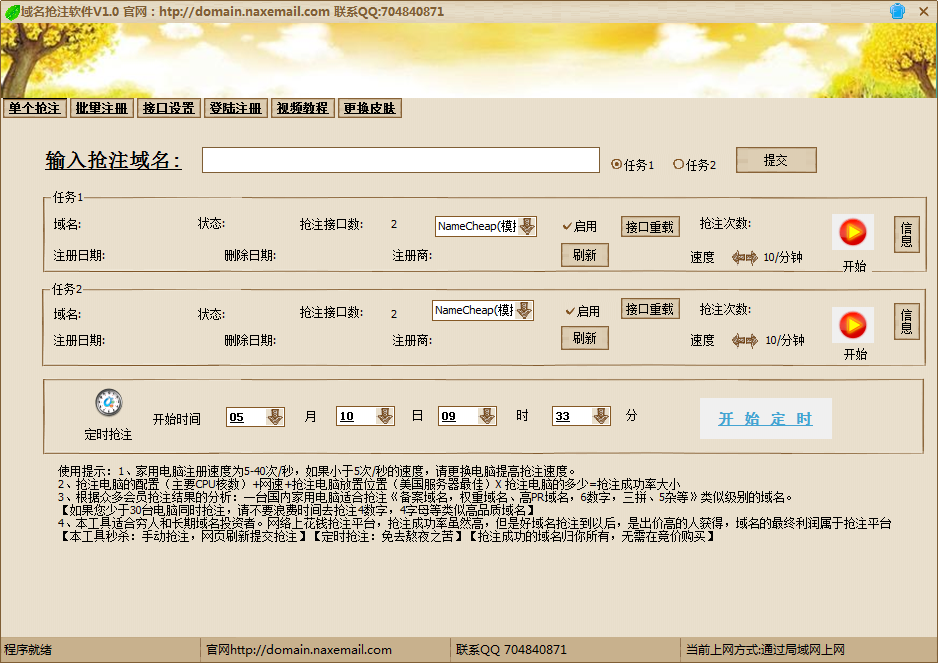The width and height of the screenshot is (938, 663).
Task: Open the blue shirt skin icon
Action: point(897,11)
